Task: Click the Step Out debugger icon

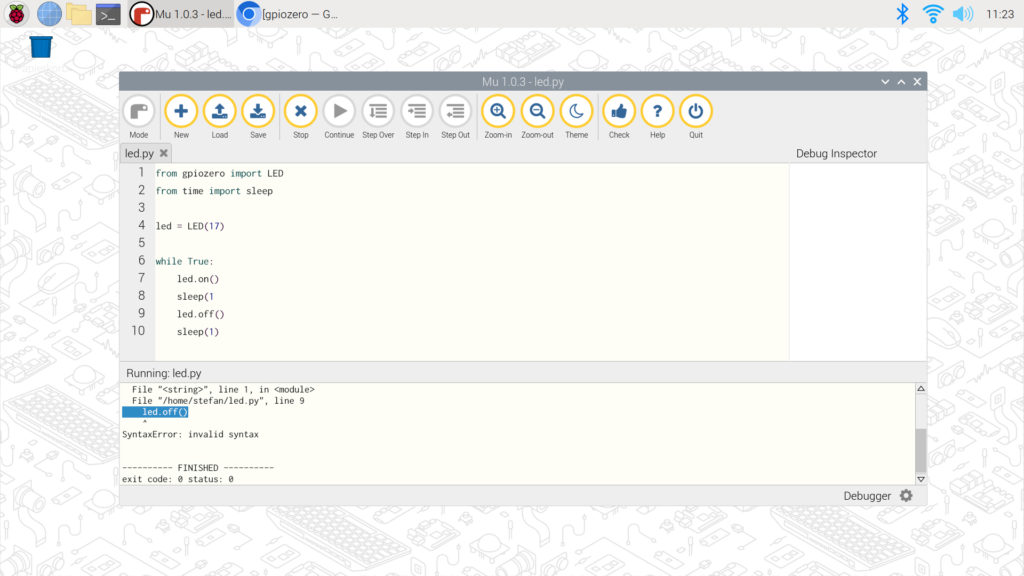Action: (455, 112)
